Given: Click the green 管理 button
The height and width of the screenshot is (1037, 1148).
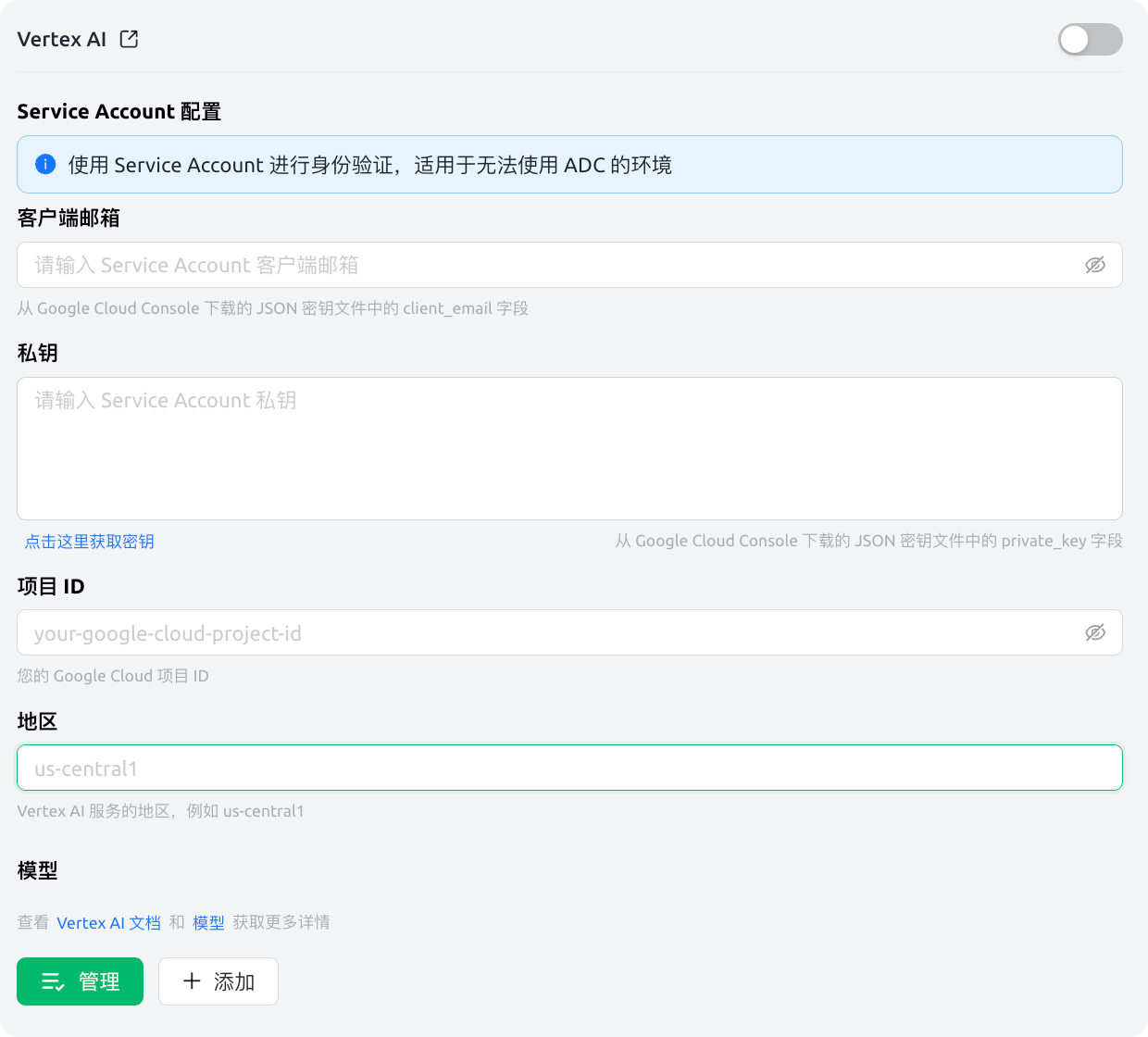Looking at the screenshot, I should (x=81, y=981).
